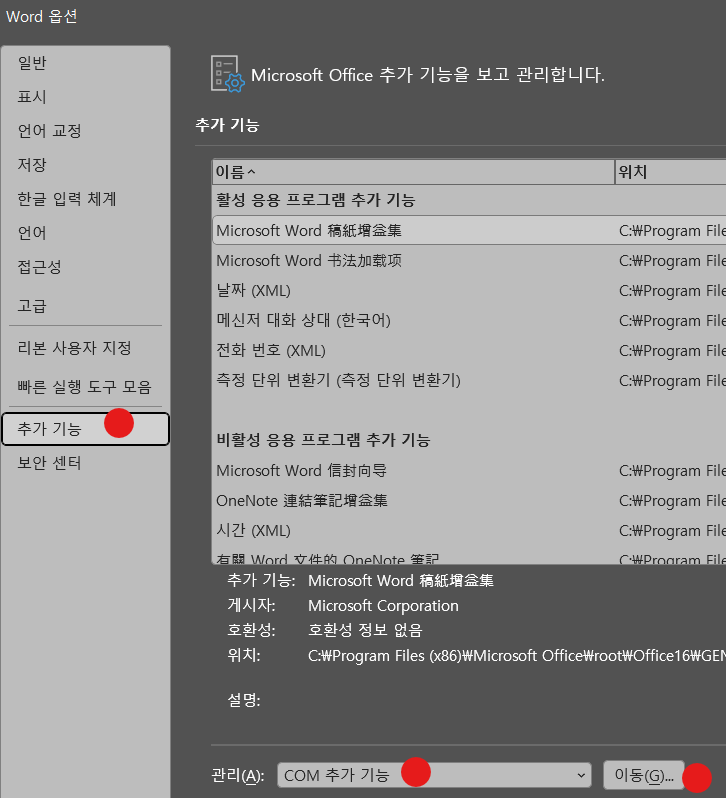726x798 pixels.
Task: Select 언어 교정 in the sidebar
Action: [x=85, y=131]
